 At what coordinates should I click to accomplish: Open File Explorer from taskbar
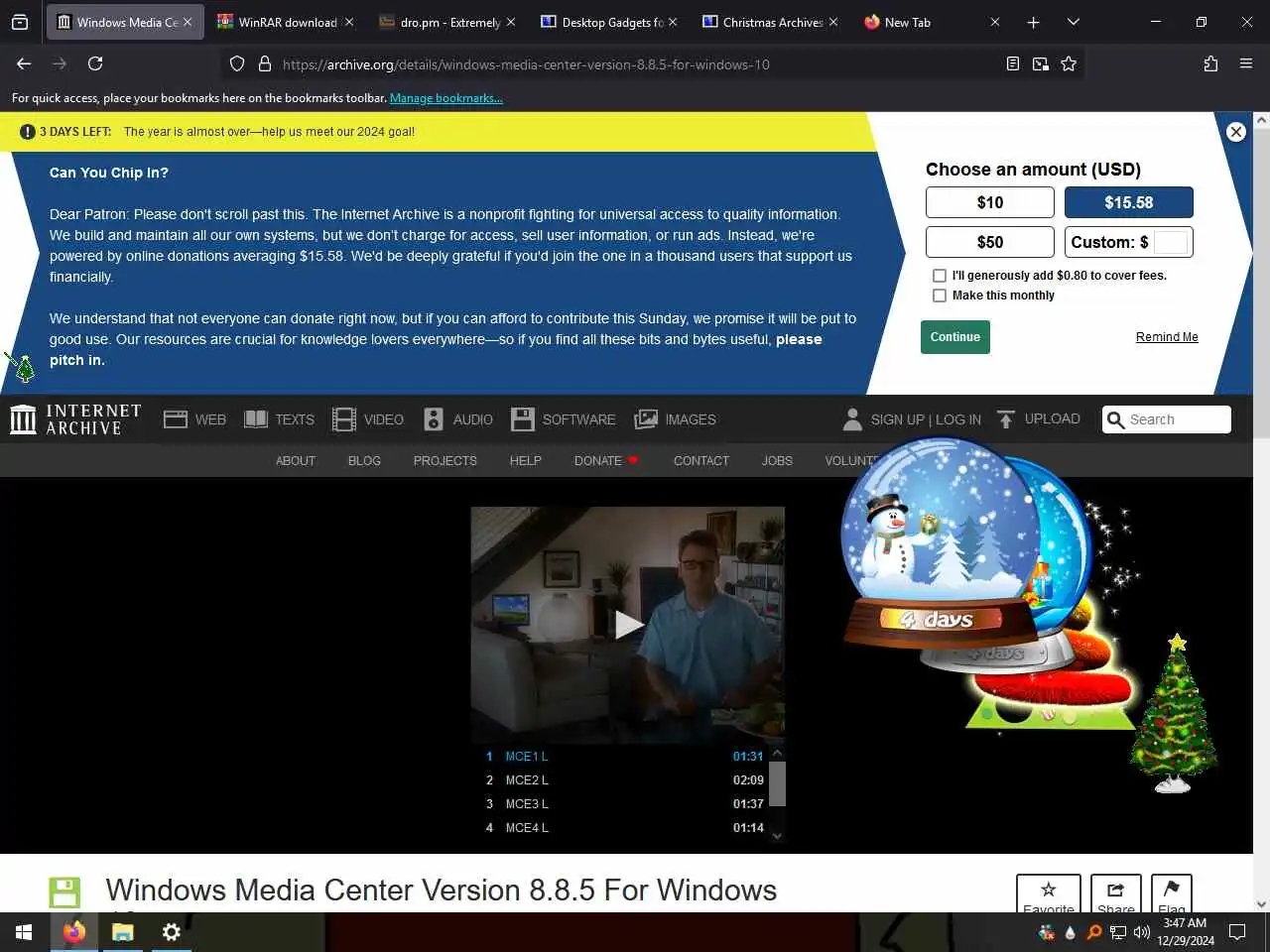[122, 932]
